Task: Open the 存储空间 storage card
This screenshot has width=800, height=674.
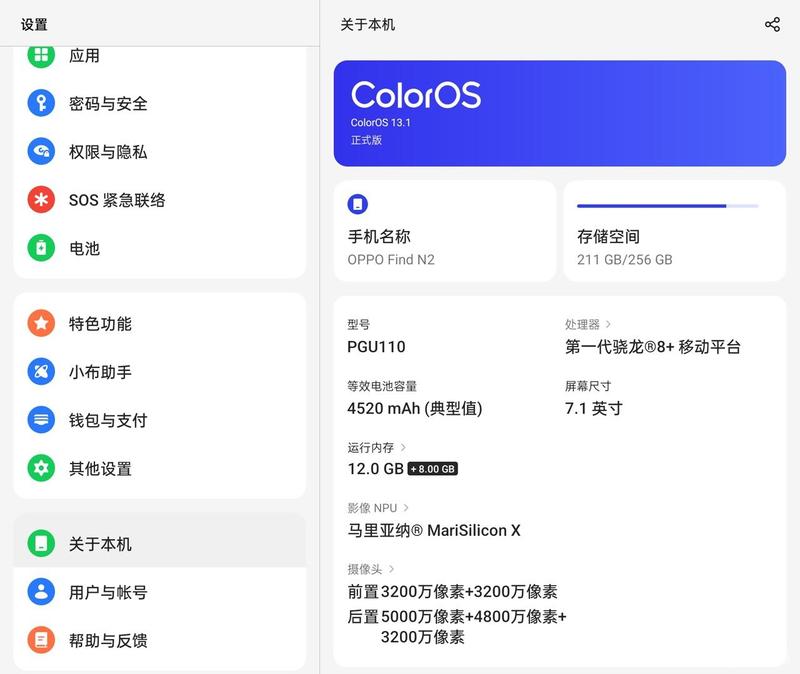Action: coord(674,231)
